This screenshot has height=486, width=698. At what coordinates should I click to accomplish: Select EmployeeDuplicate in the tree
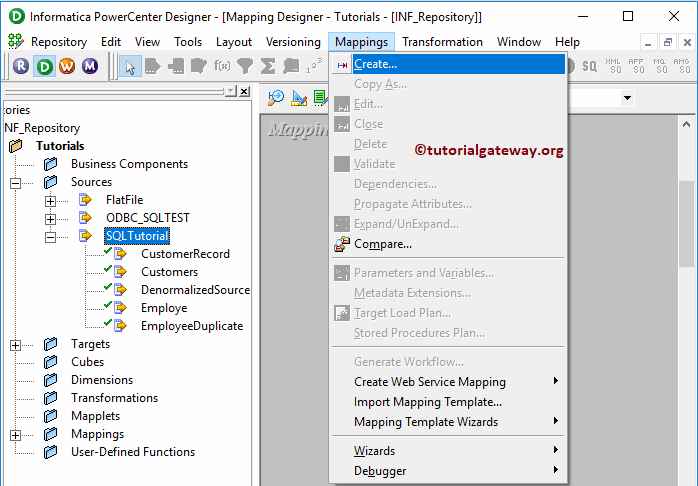[192, 326]
